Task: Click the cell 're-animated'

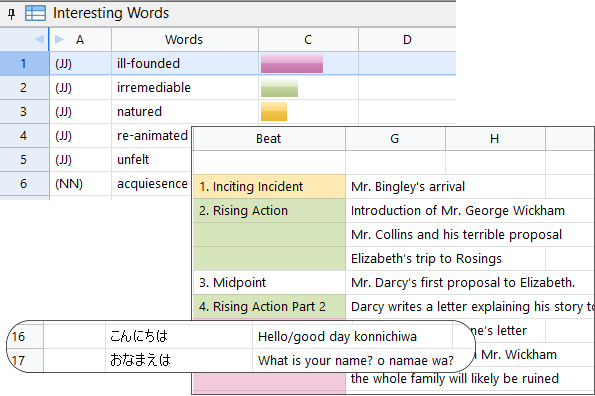Action: (x=152, y=135)
